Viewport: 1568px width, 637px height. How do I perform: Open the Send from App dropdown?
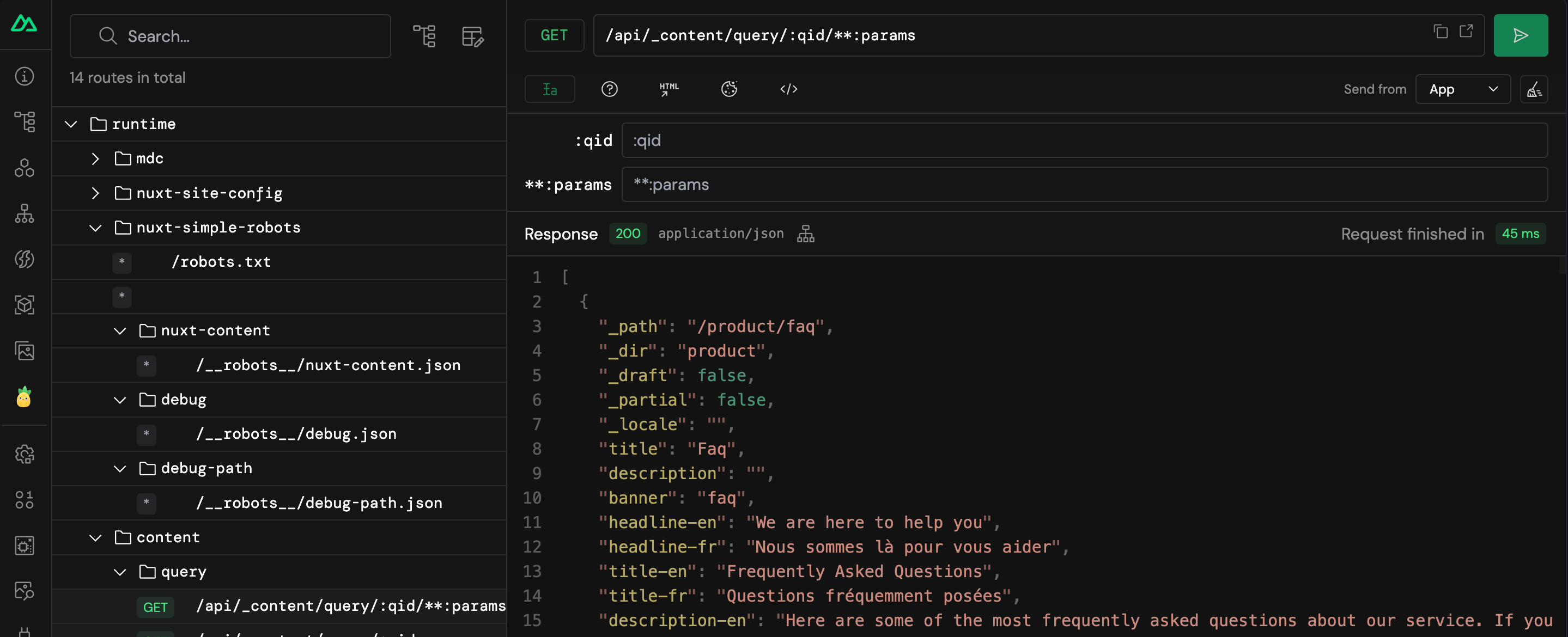1463,89
